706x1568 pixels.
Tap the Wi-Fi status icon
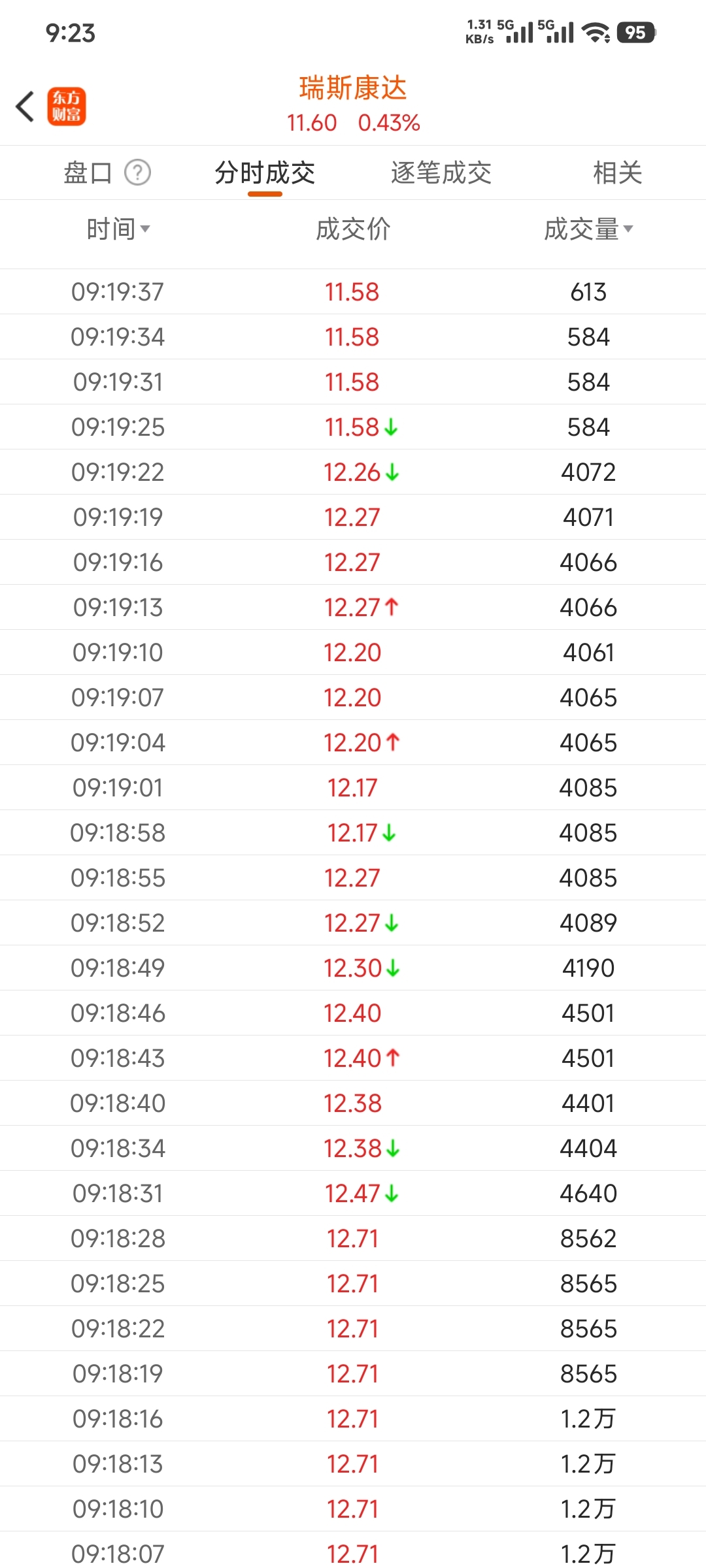(596, 32)
